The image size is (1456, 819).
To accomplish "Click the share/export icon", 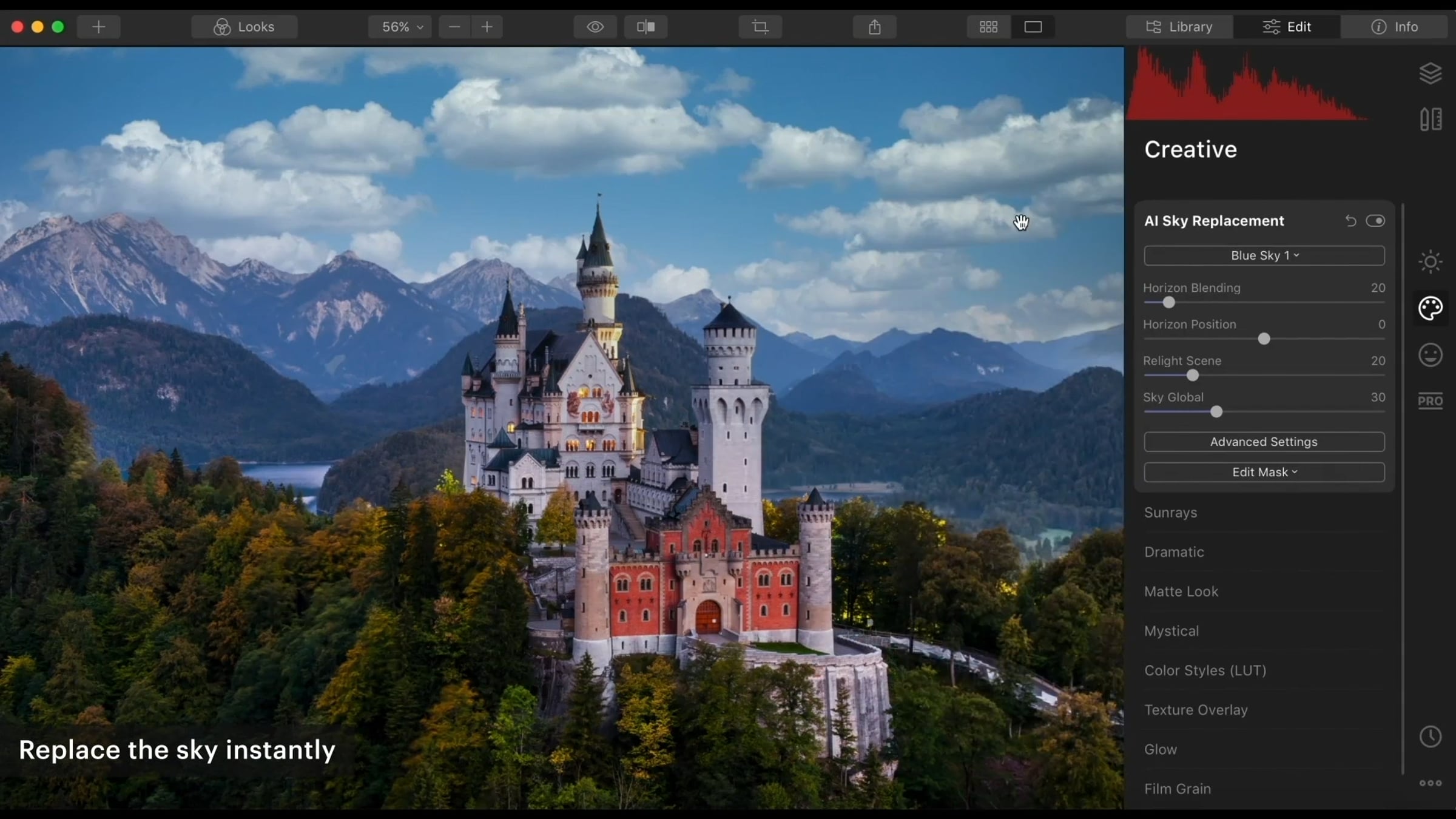I will (x=874, y=27).
